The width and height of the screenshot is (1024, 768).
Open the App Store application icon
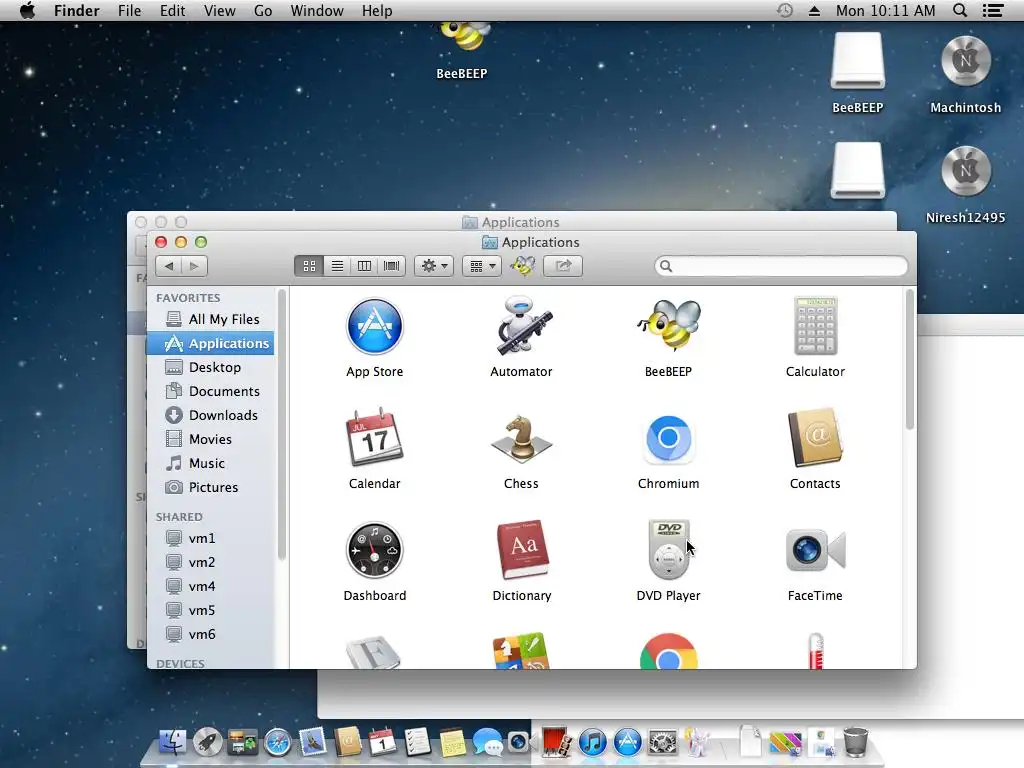[374, 326]
